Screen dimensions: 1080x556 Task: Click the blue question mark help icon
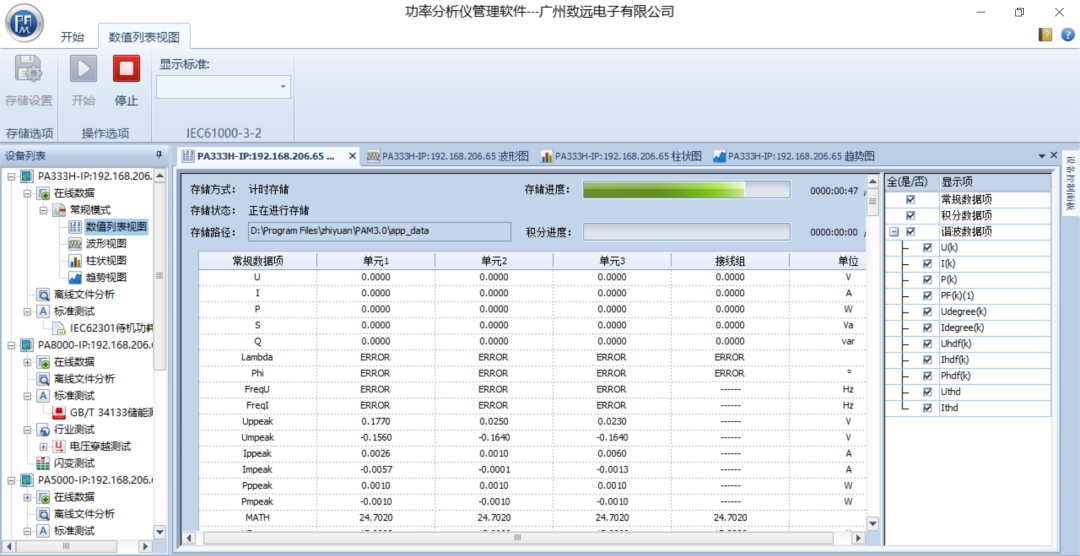pos(1068,34)
